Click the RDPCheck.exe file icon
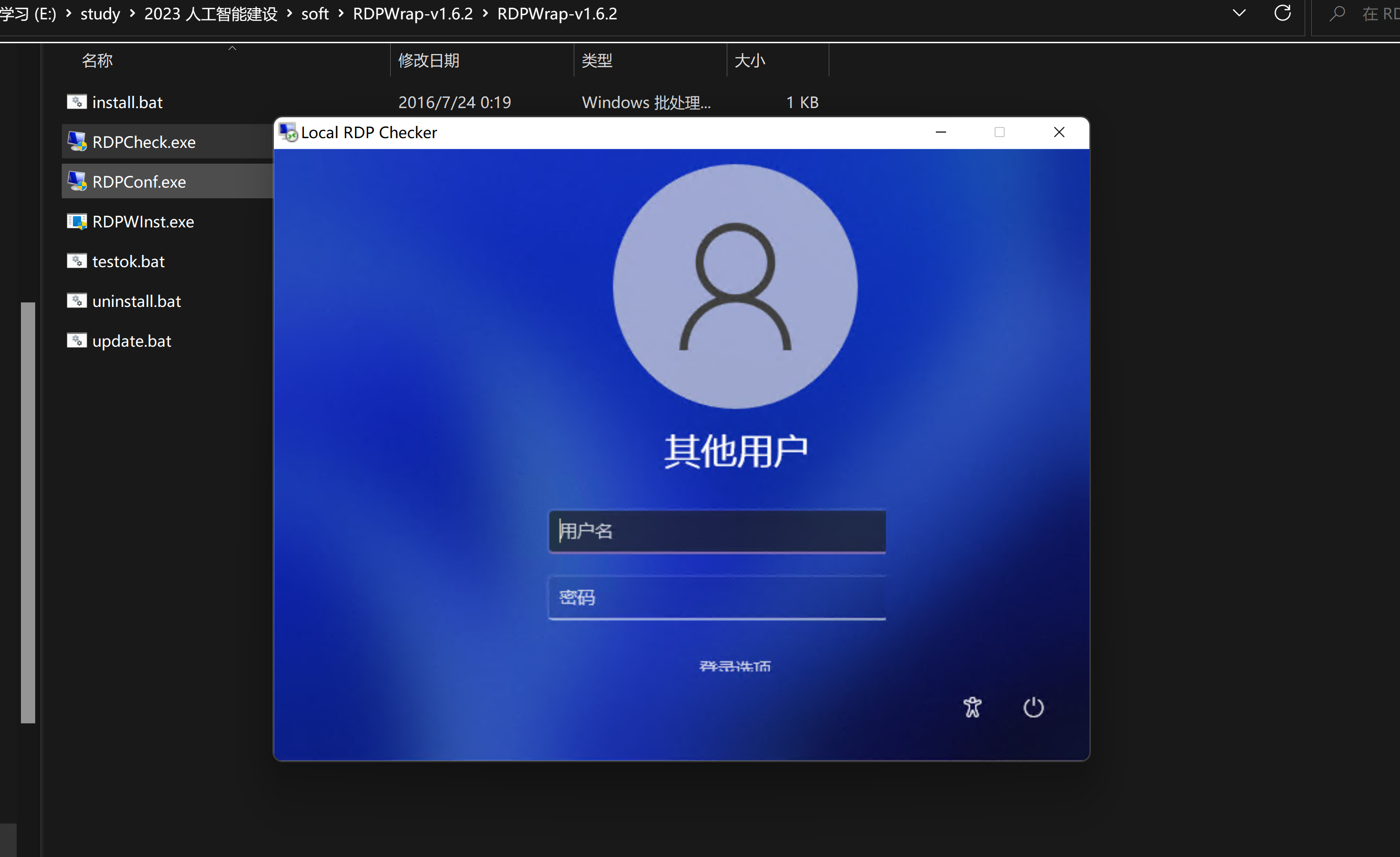The height and width of the screenshot is (857, 1400). [x=77, y=141]
